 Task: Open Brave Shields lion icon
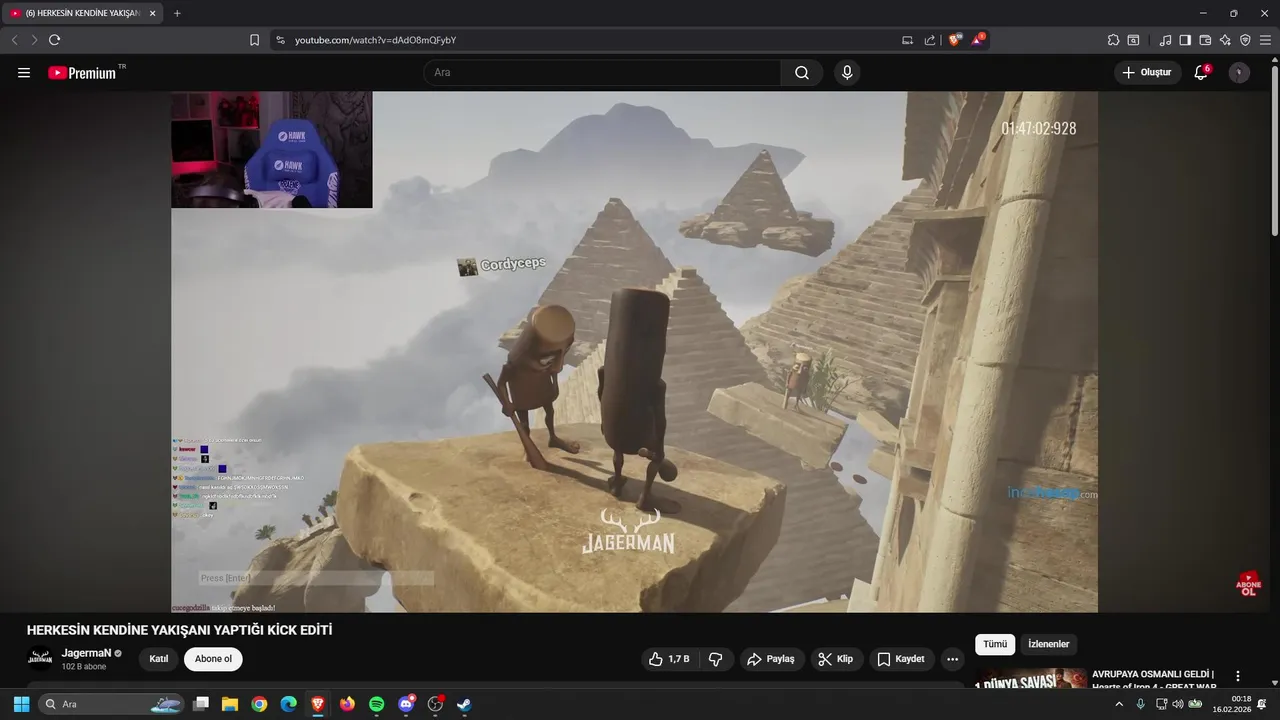[954, 40]
